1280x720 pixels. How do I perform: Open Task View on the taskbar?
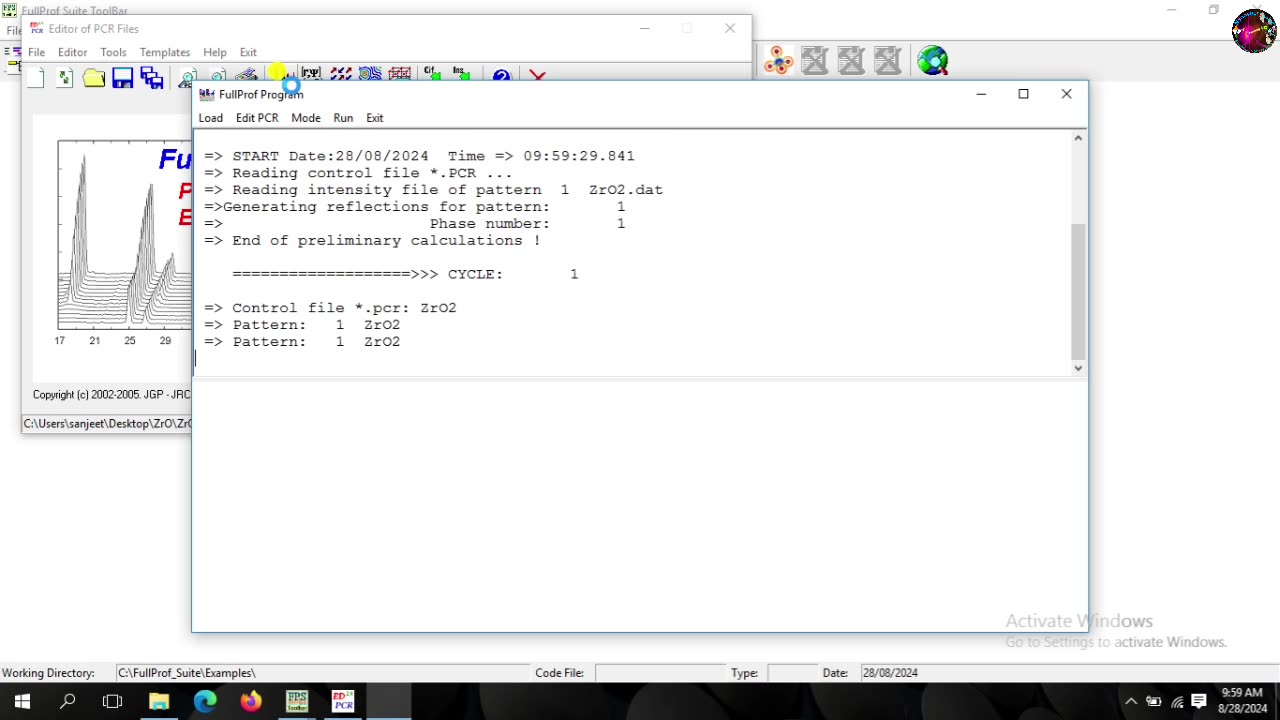[x=112, y=702]
